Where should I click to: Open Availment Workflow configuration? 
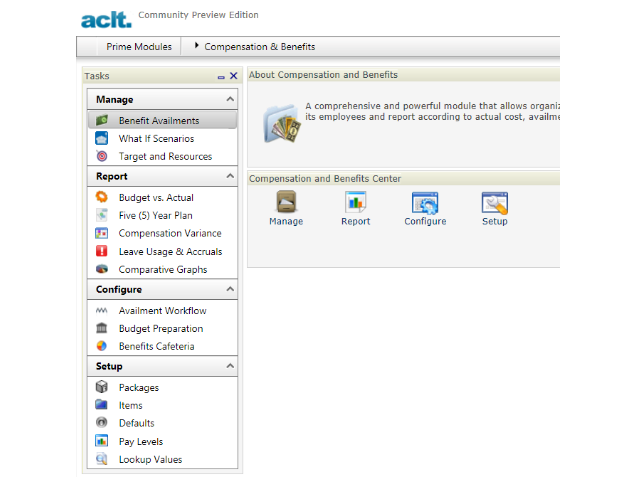(162, 311)
